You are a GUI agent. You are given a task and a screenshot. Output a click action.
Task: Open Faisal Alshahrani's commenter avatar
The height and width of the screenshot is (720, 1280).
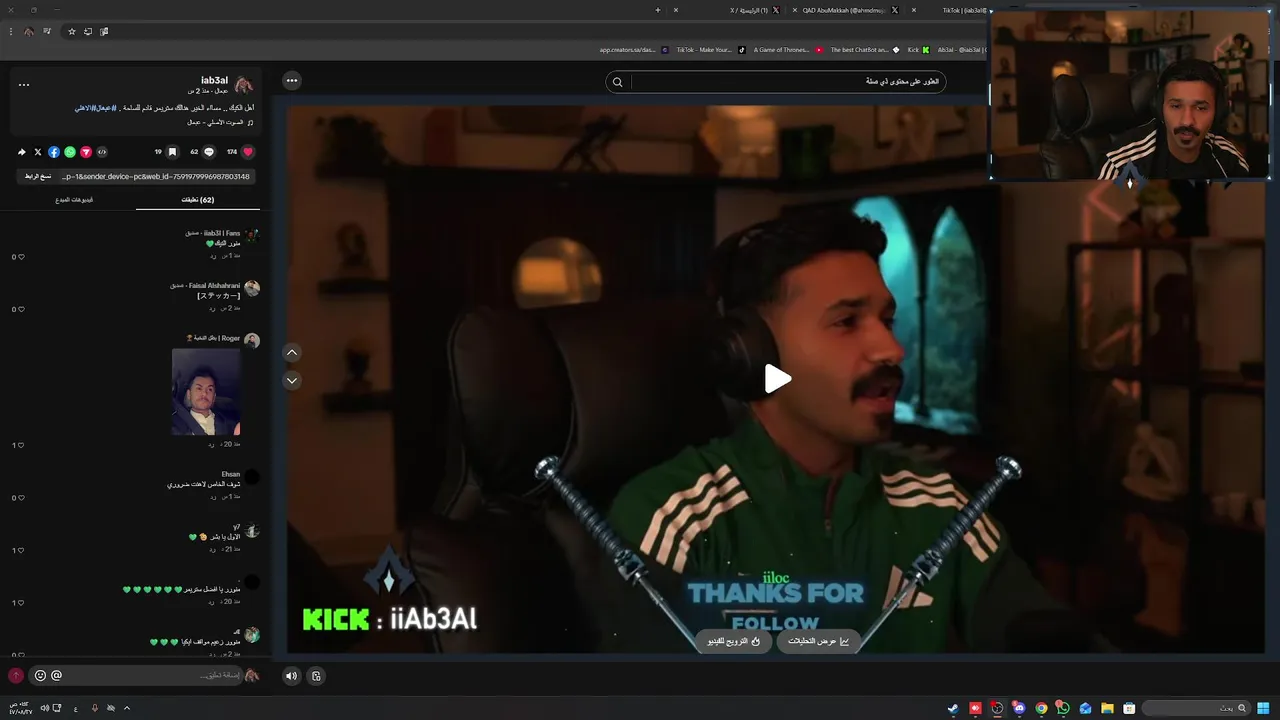coord(252,288)
